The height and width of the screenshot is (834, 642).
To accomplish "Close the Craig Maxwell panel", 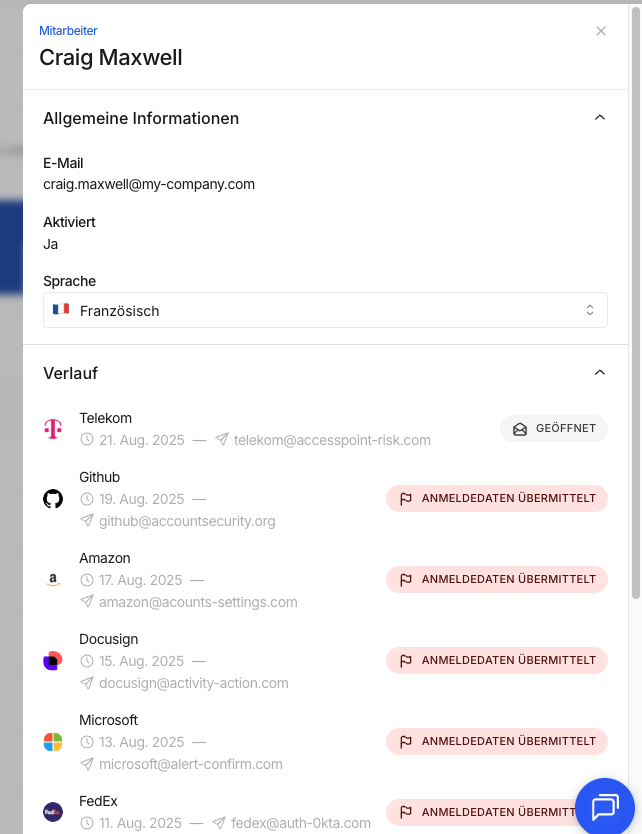I will coord(601,31).
